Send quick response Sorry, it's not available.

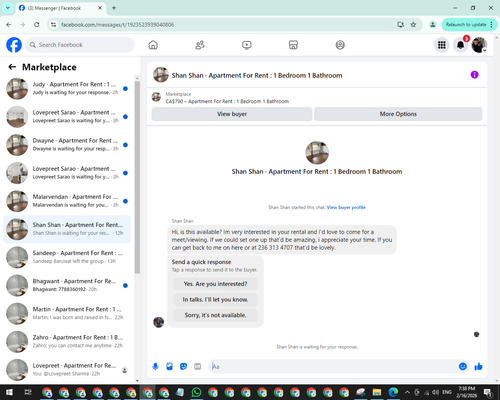(215, 315)
